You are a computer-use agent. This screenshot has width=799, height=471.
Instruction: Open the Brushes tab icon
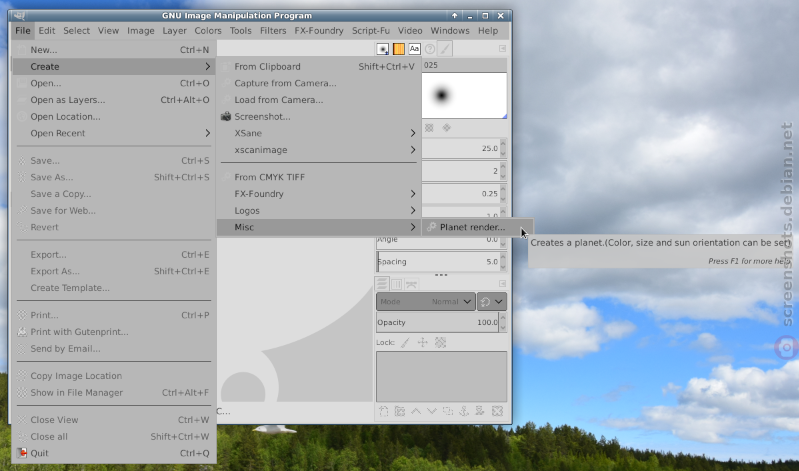(383, 49)
